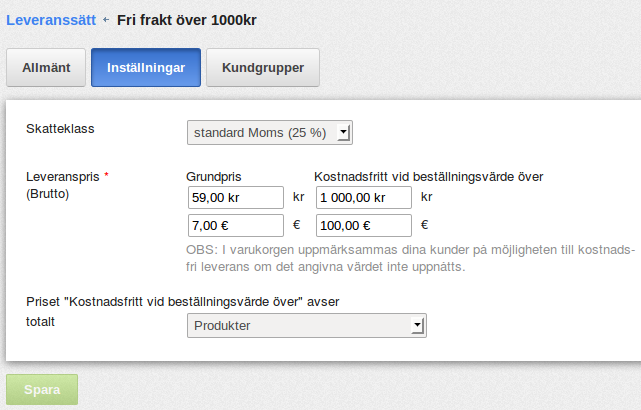Focus the Grundpris field showing 59,00 kr
641x410 pixels.
pos(235,198)
